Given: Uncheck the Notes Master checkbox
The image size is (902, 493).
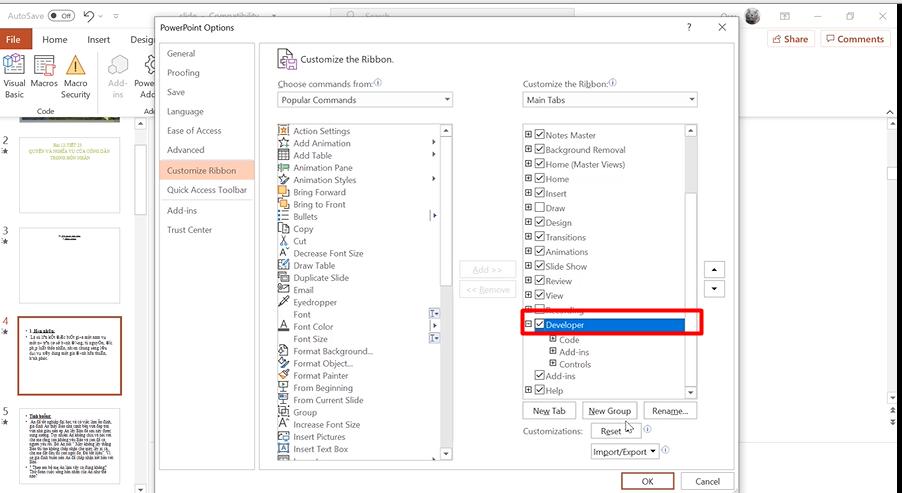Looking at the screenshot, I should 539,135.
